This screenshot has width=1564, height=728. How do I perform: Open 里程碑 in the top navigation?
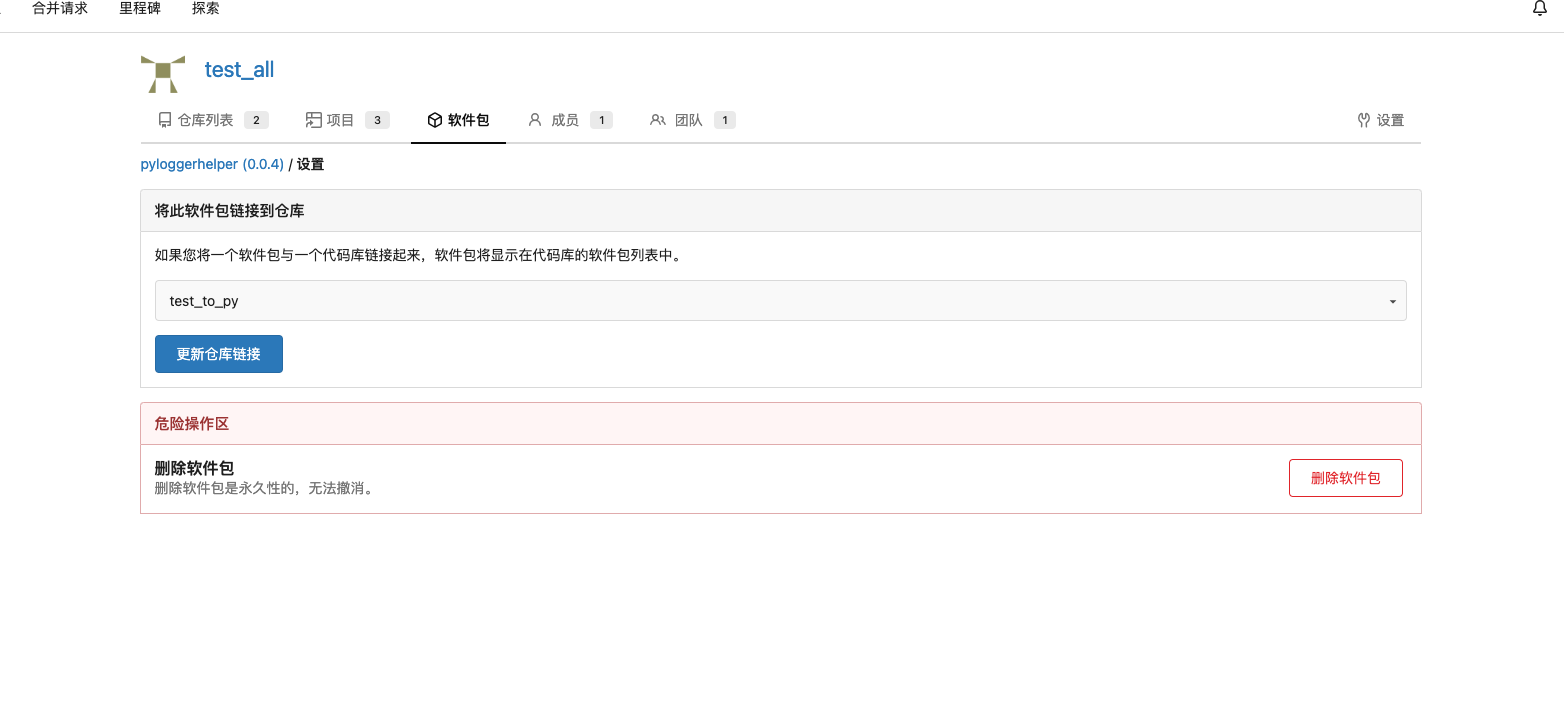(140, 8)
